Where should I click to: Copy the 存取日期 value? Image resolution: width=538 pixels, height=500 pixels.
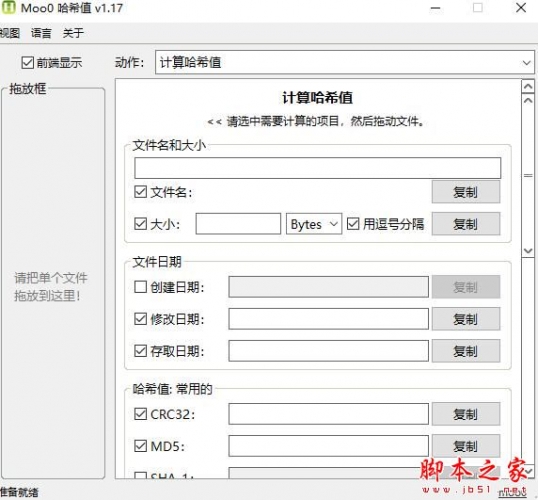[466, 351]
